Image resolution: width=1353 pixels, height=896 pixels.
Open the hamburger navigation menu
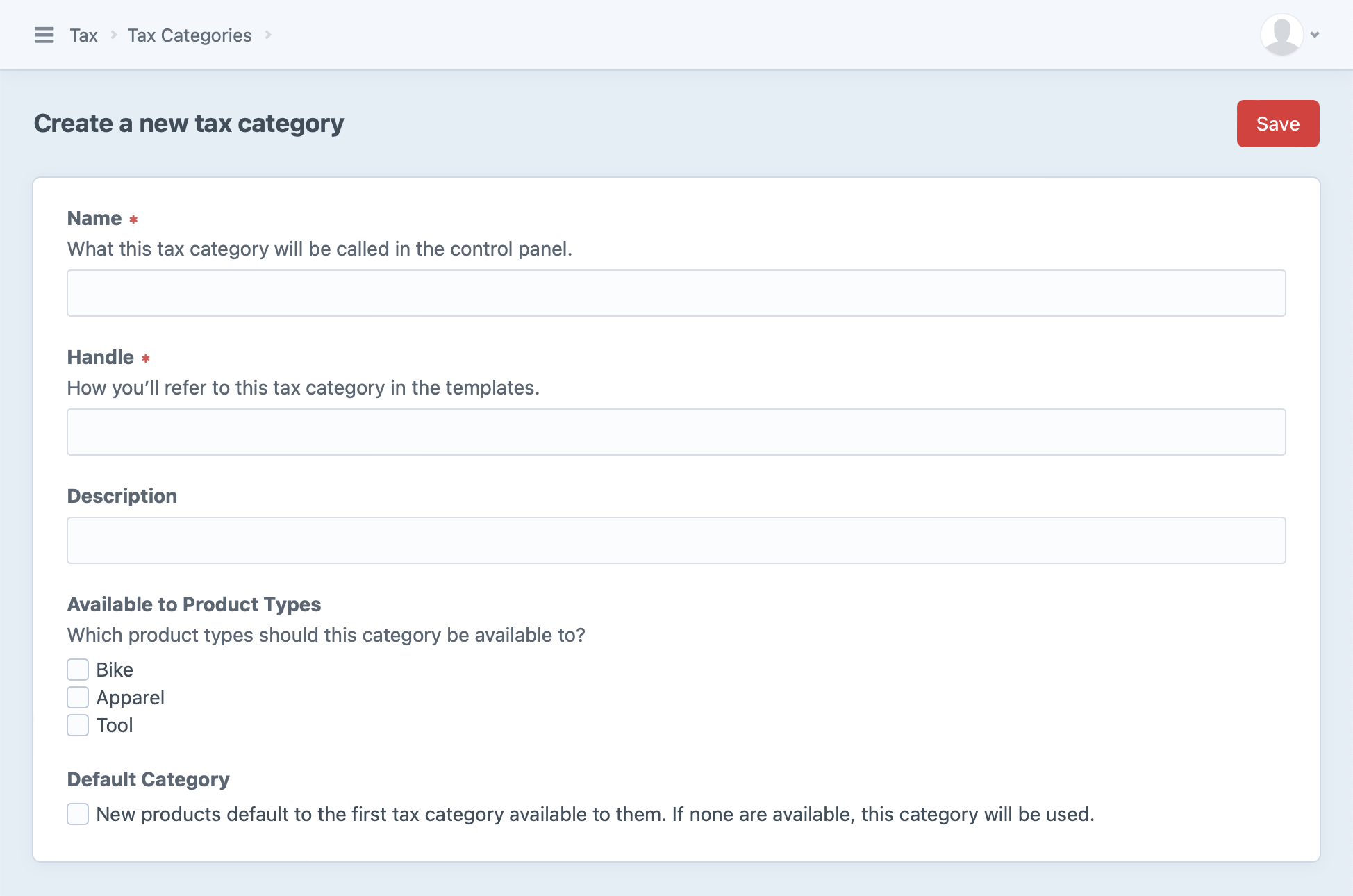pyautogui.click(x=44, y=35)
